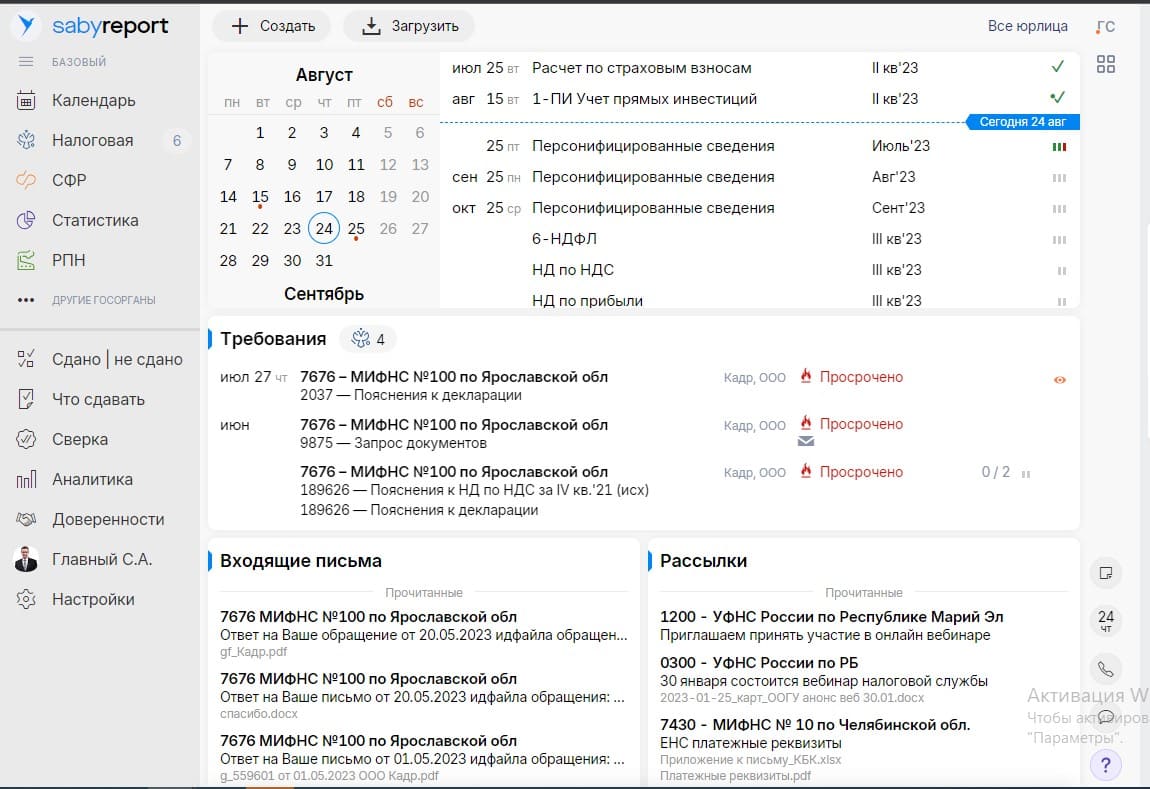Open attachment gf_Кадр.pdf
Image resolution: width=1150 pixels, height=789 pixels.
pos(253,652)
